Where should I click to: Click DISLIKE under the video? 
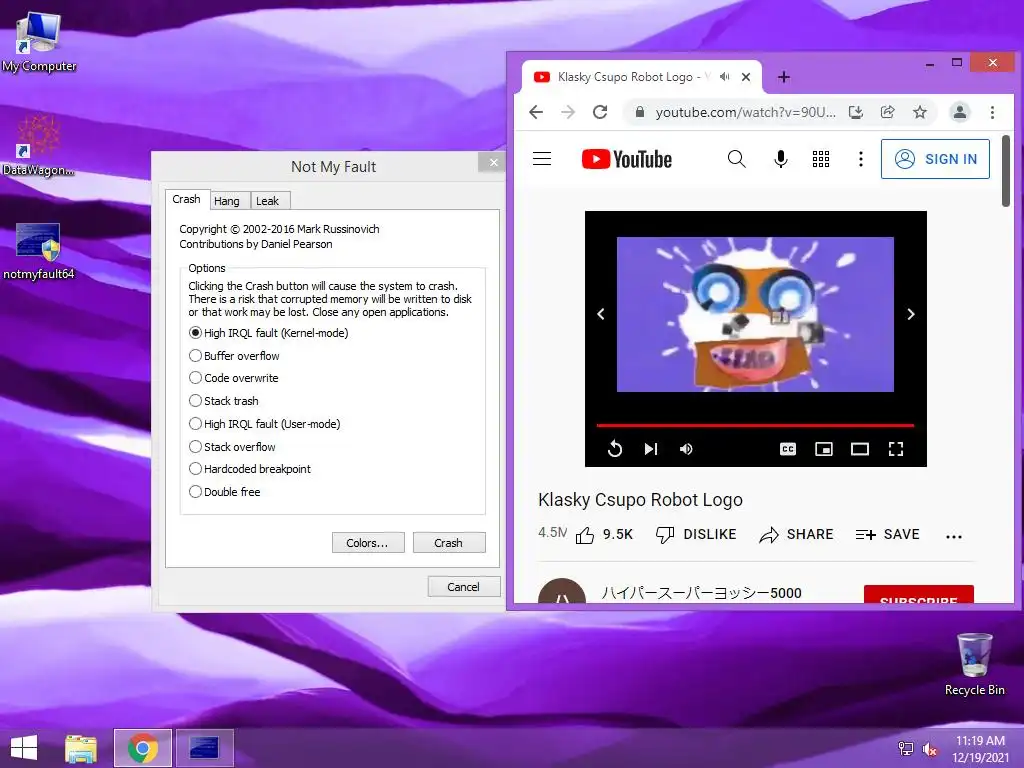coord(696,535)
